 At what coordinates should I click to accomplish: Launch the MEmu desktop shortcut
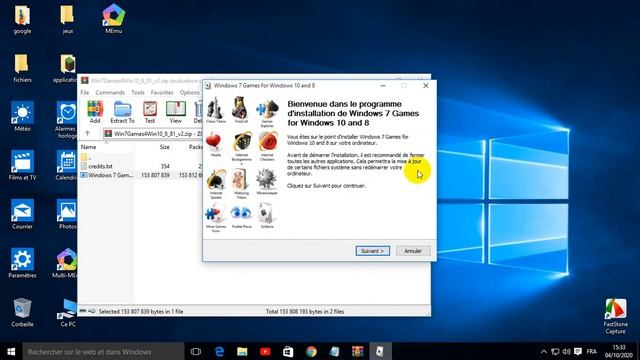113,19
